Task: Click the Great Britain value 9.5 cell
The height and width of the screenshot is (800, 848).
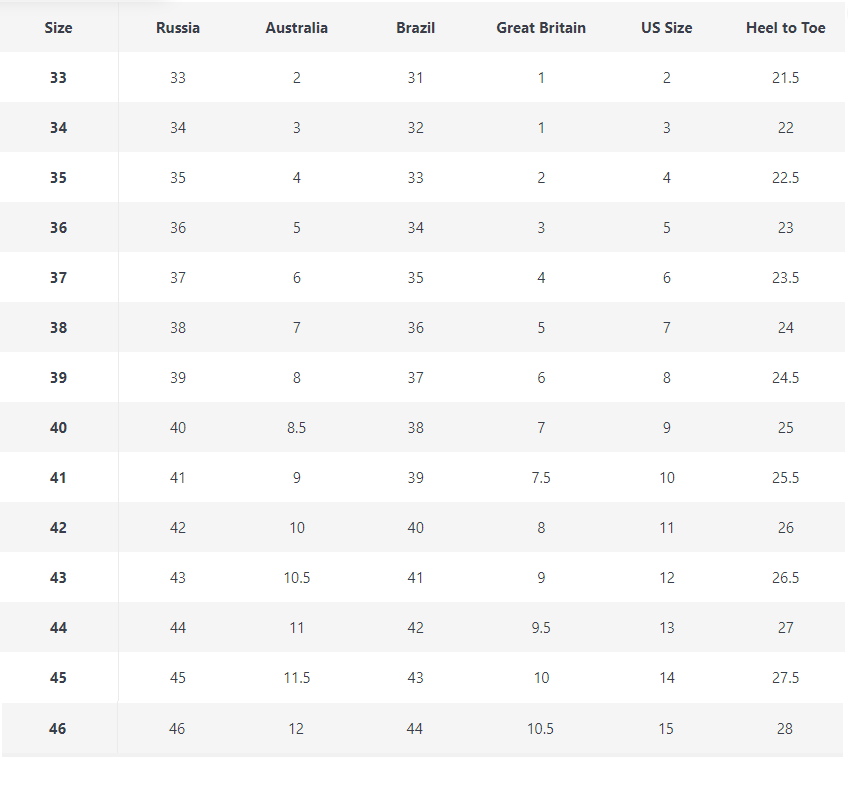Action: coord(541,628)
